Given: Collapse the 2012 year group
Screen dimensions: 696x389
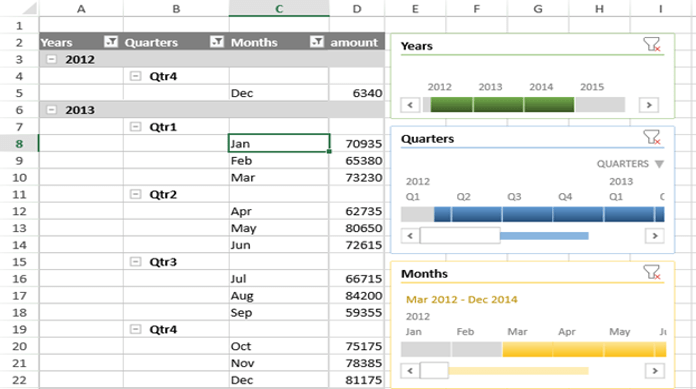Looking at the screenshot, I should (x=51, y=59).
